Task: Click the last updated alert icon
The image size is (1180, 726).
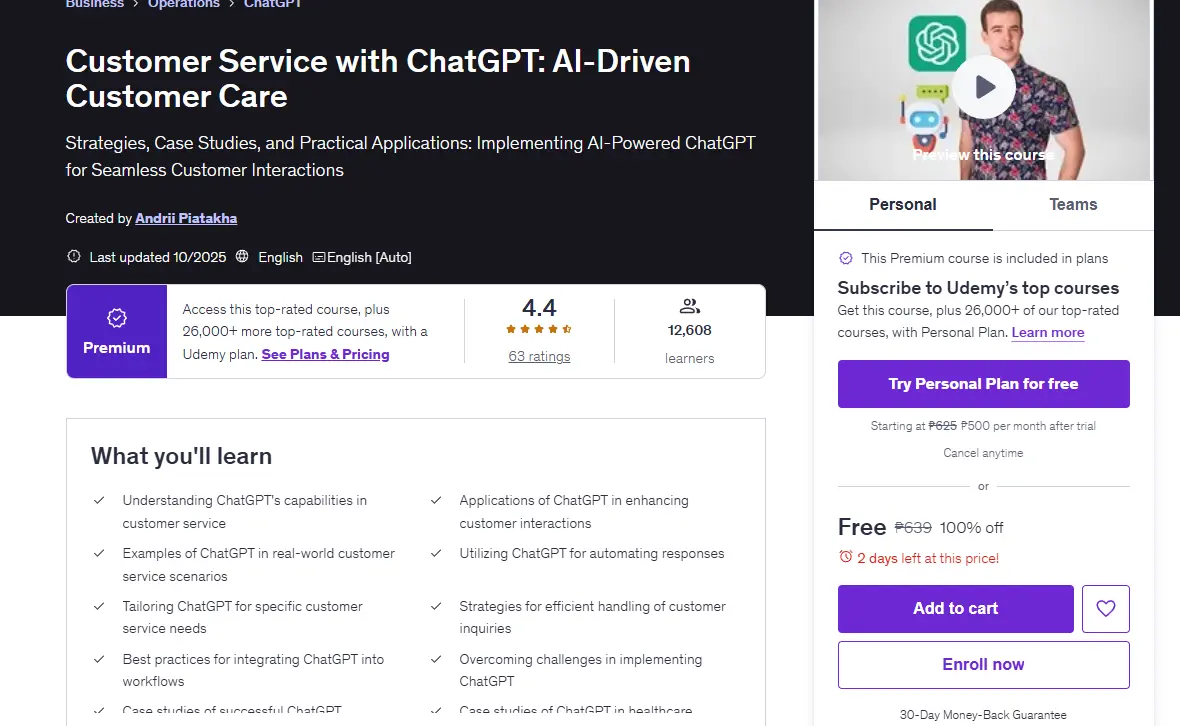Action: 74,257
